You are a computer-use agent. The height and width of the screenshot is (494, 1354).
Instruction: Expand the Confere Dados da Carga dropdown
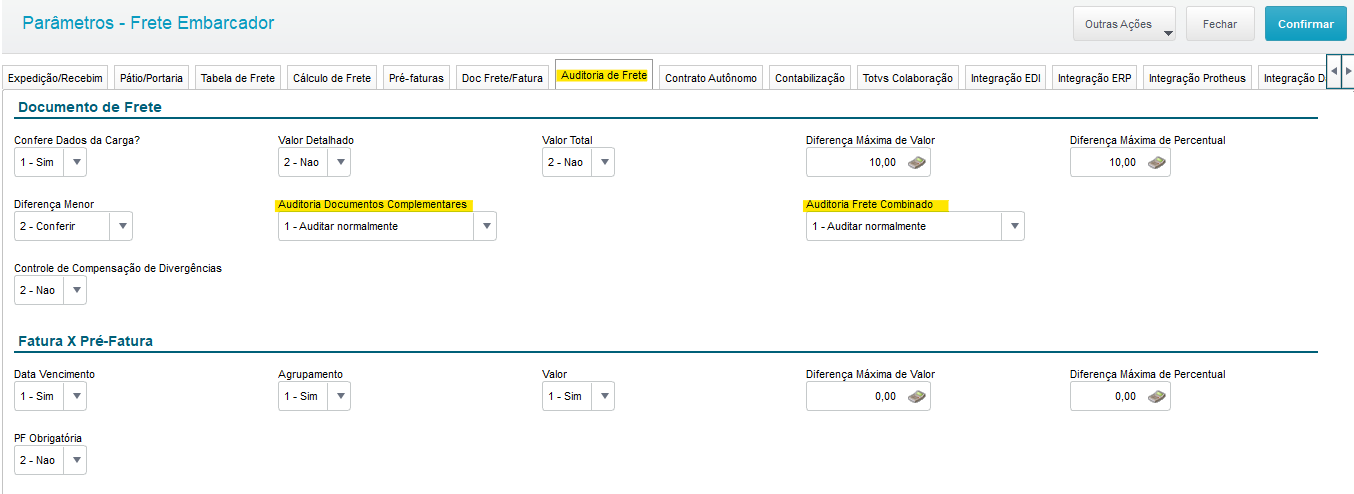tap(75, 162)
